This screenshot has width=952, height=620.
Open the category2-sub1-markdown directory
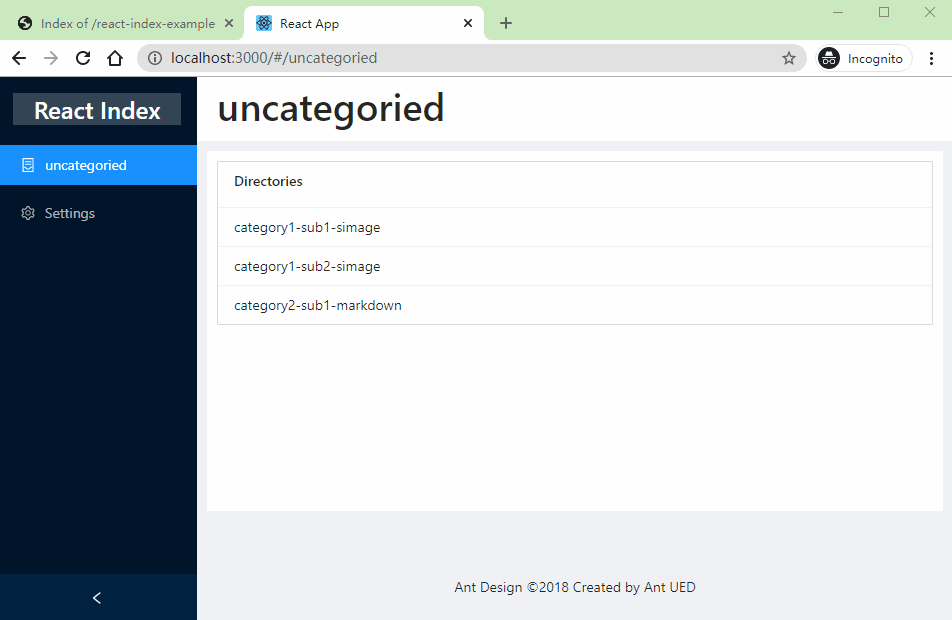(318, 305)
